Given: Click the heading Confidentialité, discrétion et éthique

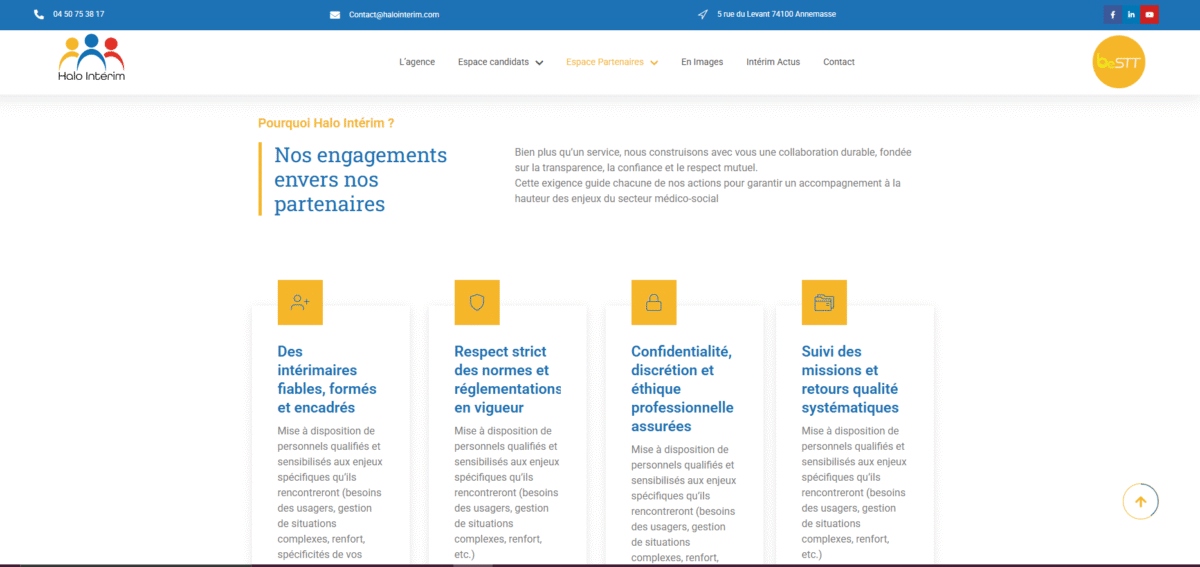Looking at the screenshot, I should pyautogui.click(x=682, y=389).
